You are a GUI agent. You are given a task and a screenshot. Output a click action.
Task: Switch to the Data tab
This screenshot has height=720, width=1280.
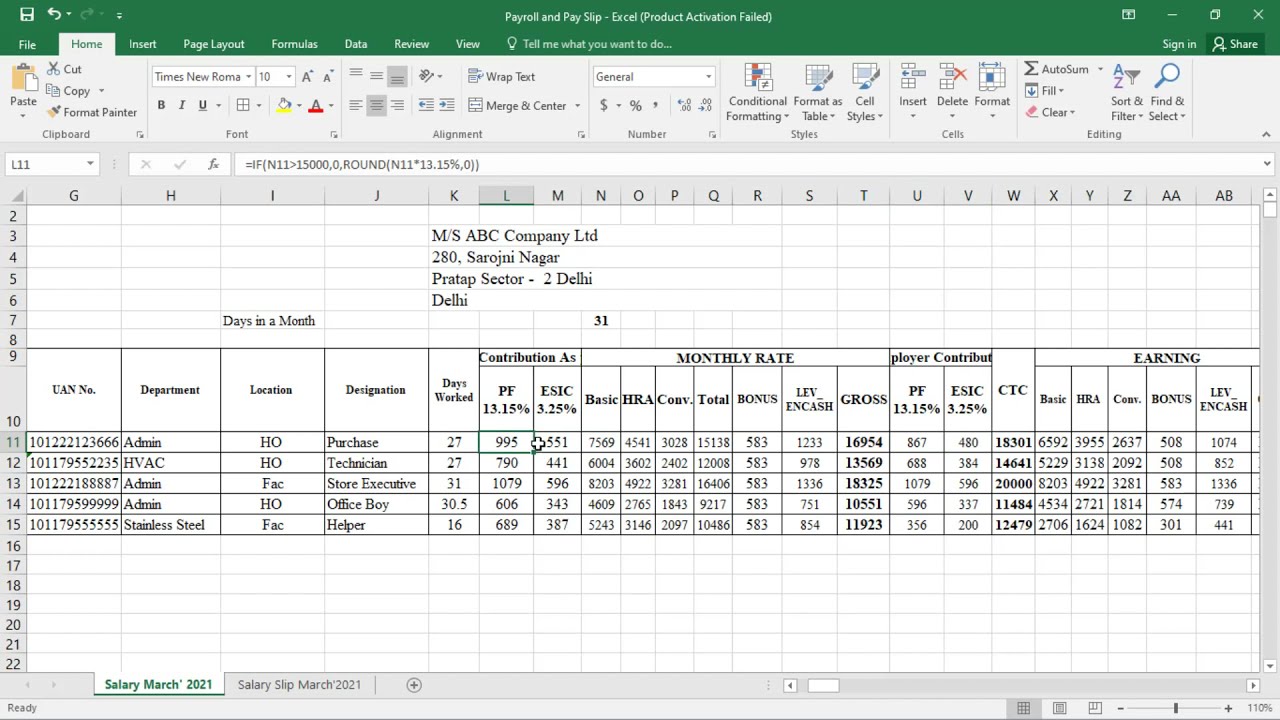pos(356,44)
